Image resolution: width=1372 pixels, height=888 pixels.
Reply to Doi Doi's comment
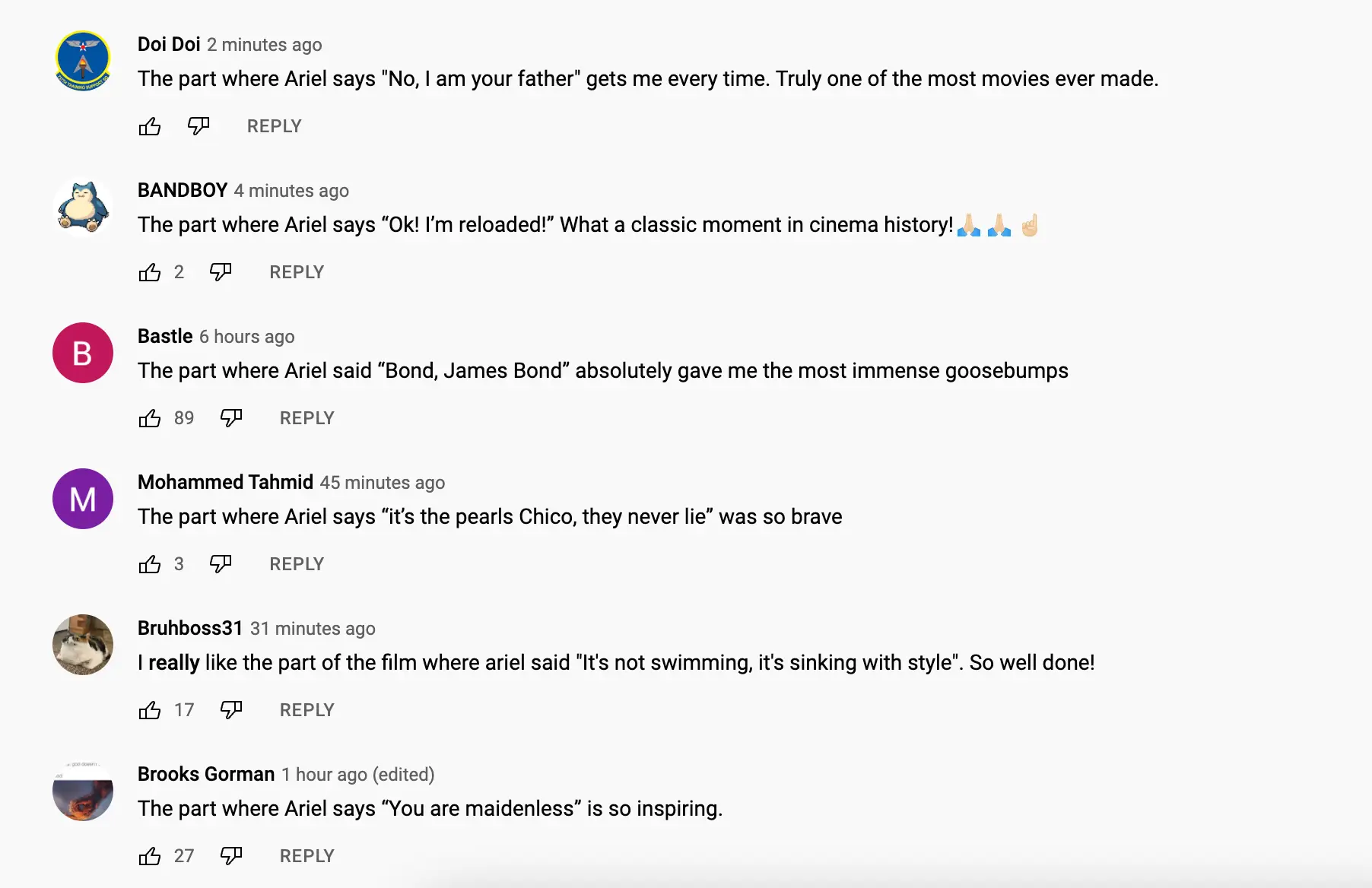(x=274, y=126)
